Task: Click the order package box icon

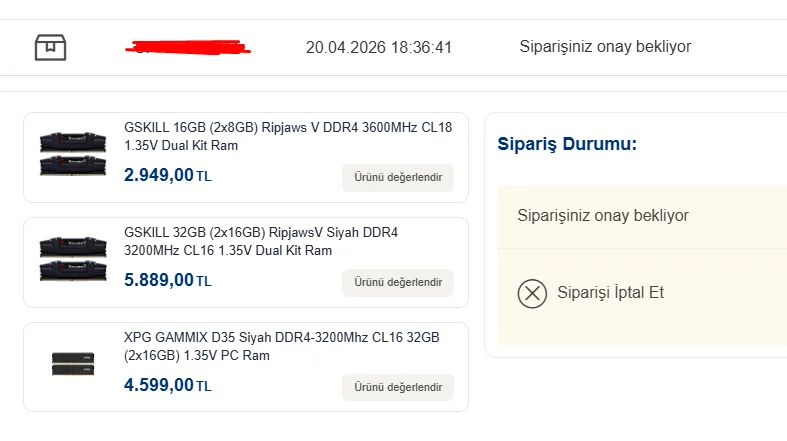Action: 50,47
